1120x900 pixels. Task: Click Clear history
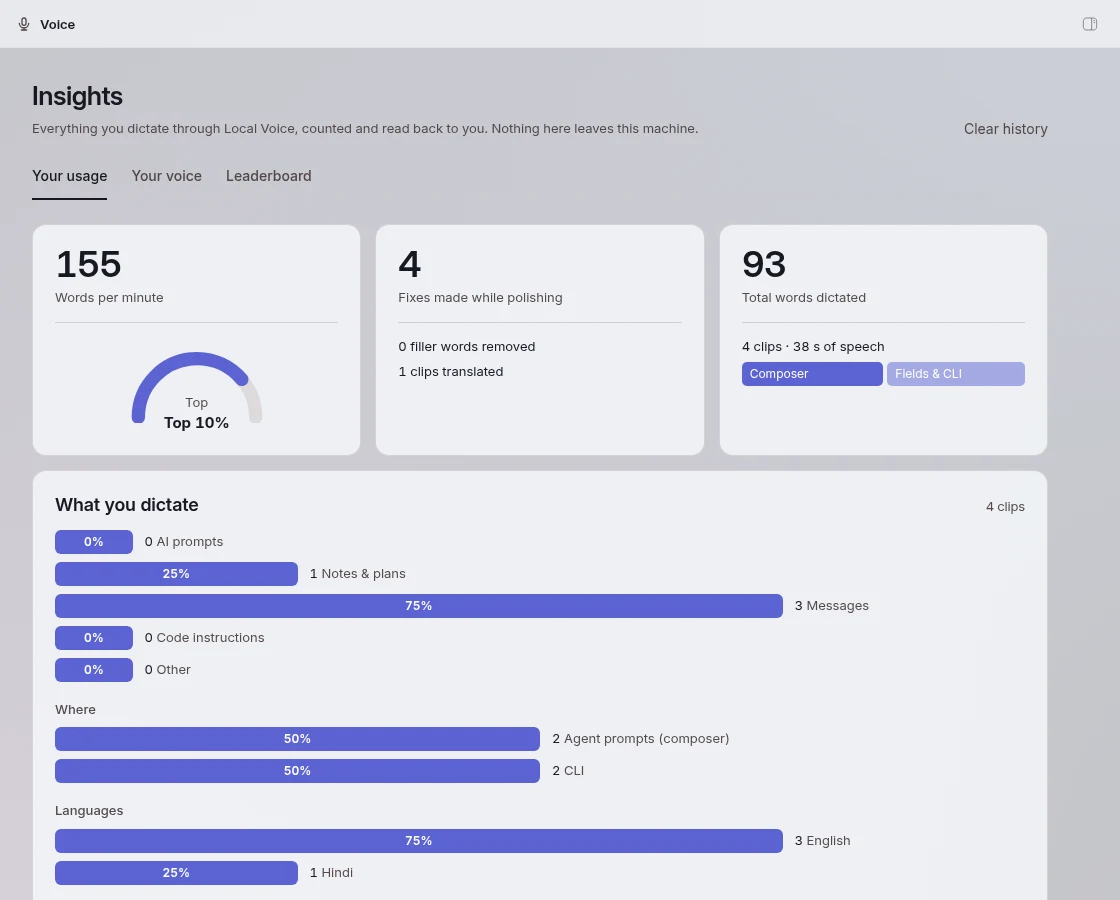(1005, 129)
